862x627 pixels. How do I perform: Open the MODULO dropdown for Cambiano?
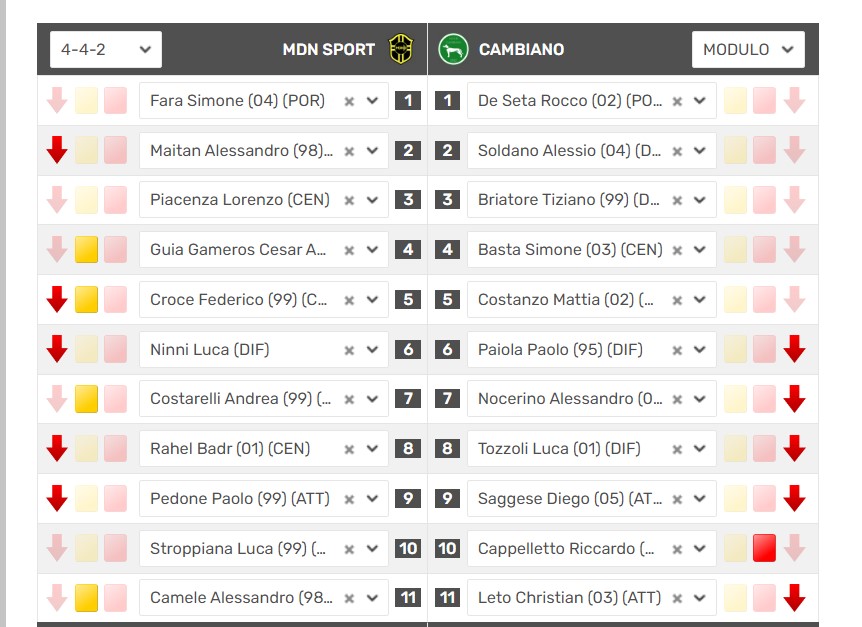(748, 49)
